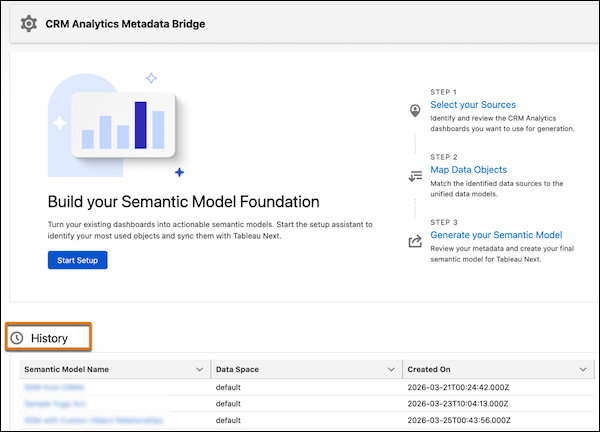Click the STEP 3 label

point(443,222)
